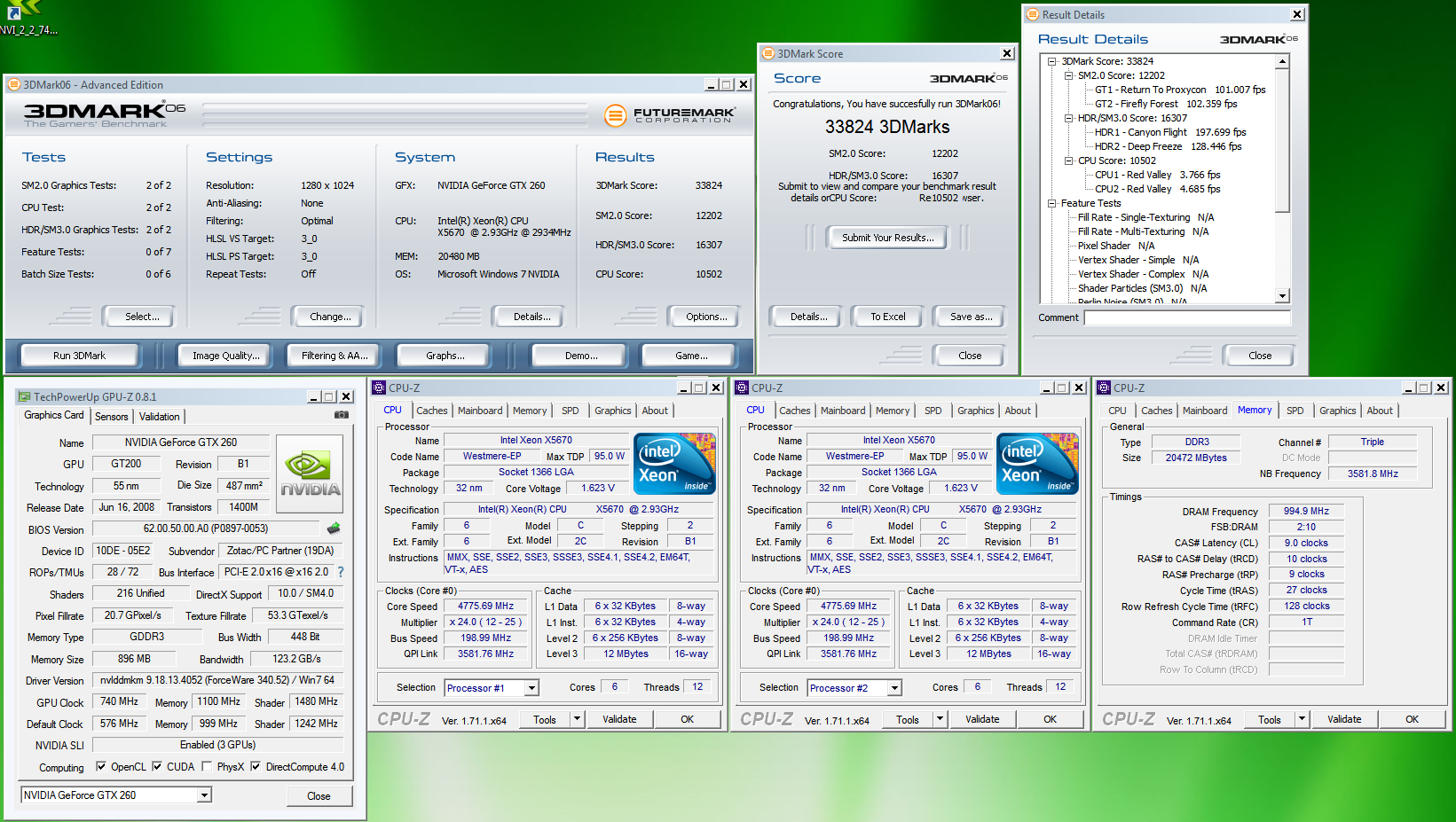Click OK in Memory CPU-Z window
The image size is (1456, 822).
(x=1412, y=719)
